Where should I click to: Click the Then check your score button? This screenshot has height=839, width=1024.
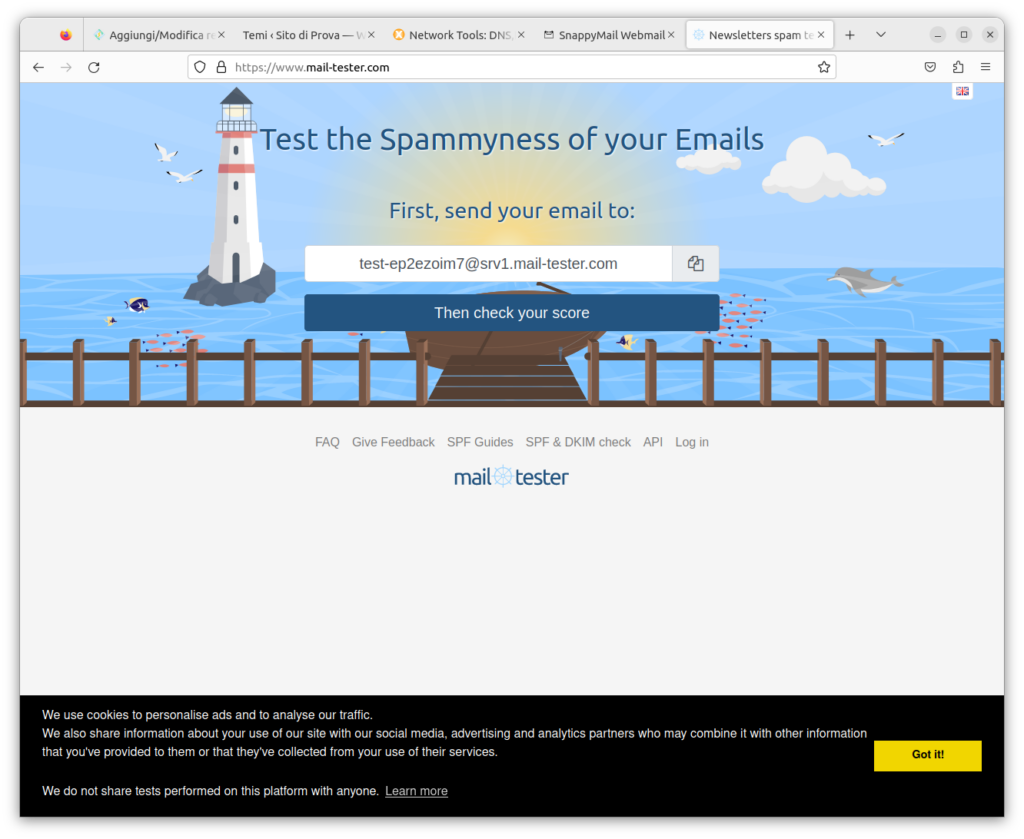tap(512, 313)
